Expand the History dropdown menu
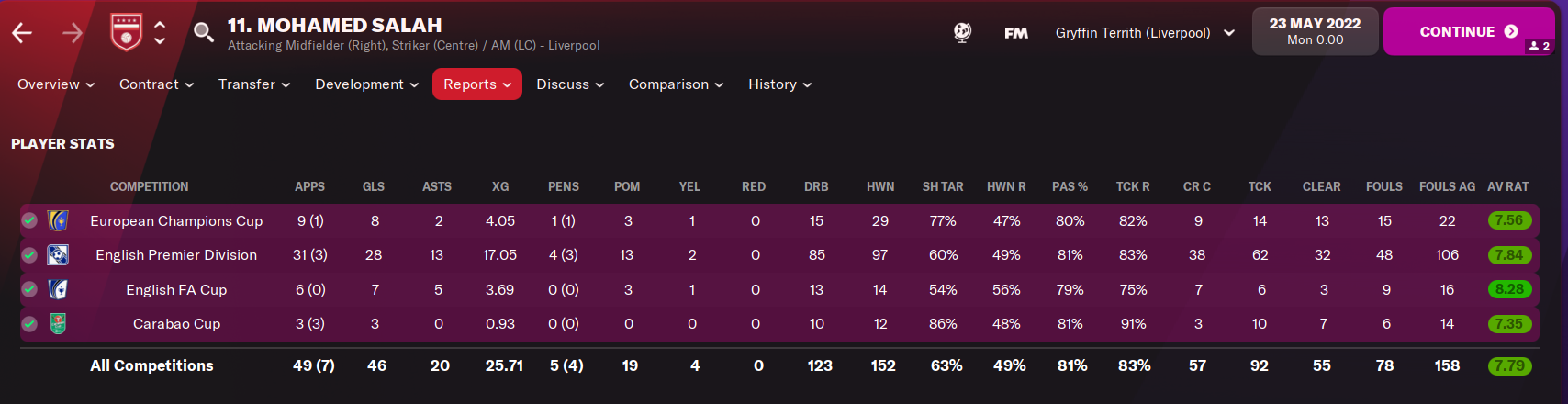1568x404 pixels. (779, 84)
